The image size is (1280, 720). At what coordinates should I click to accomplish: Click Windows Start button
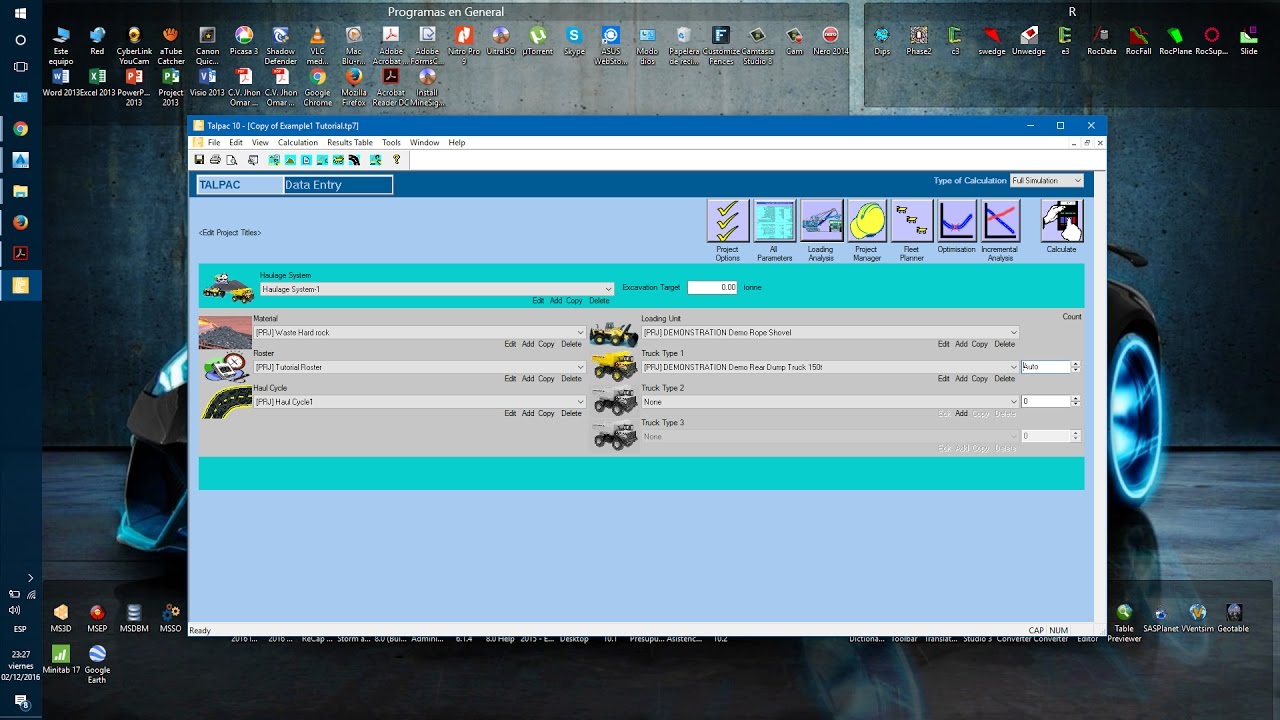click(20, 13)
